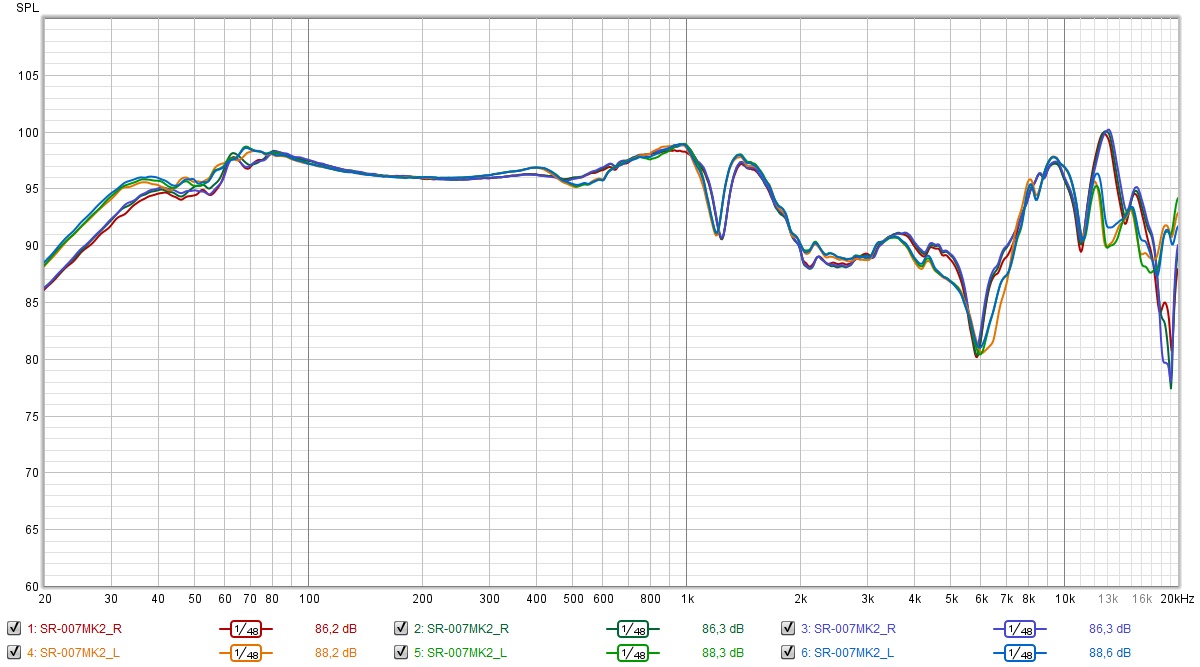Click the dark green 1/48 smoothing icon for trace 2

coord(632,629)
